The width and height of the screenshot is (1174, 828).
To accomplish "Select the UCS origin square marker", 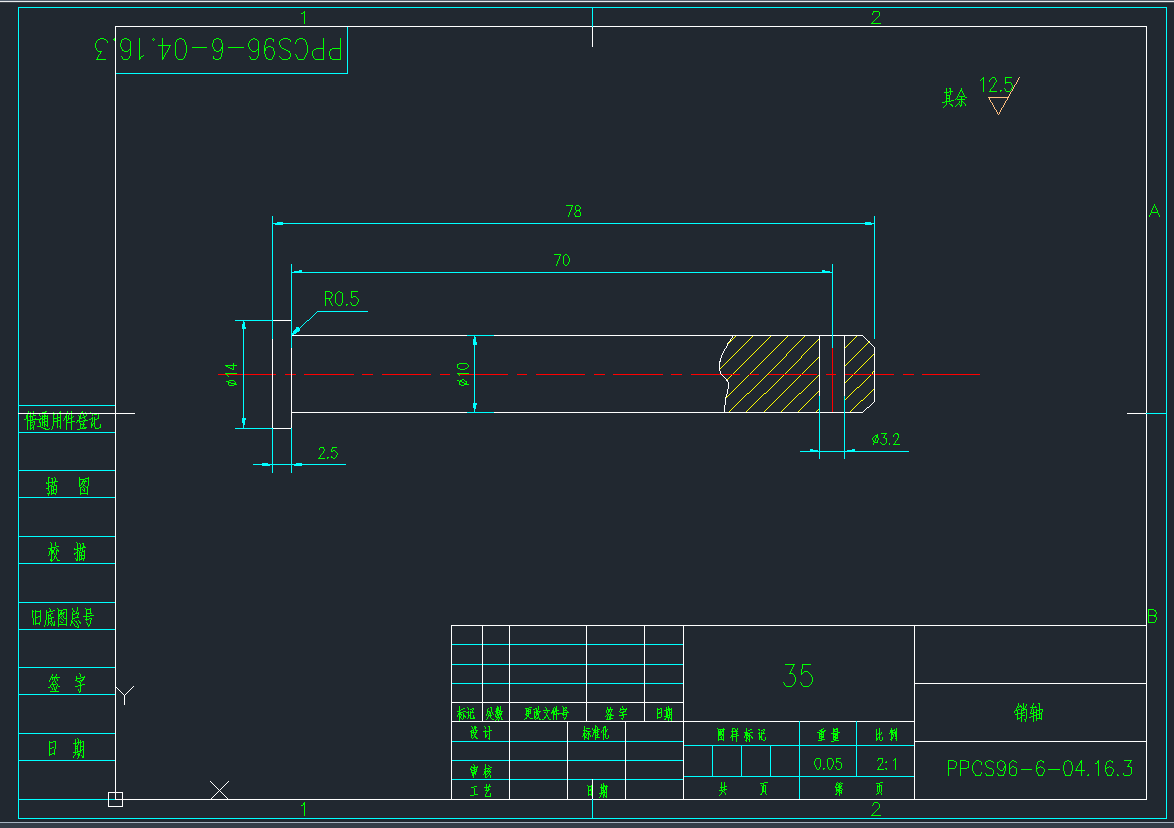I will click(115, 800).
